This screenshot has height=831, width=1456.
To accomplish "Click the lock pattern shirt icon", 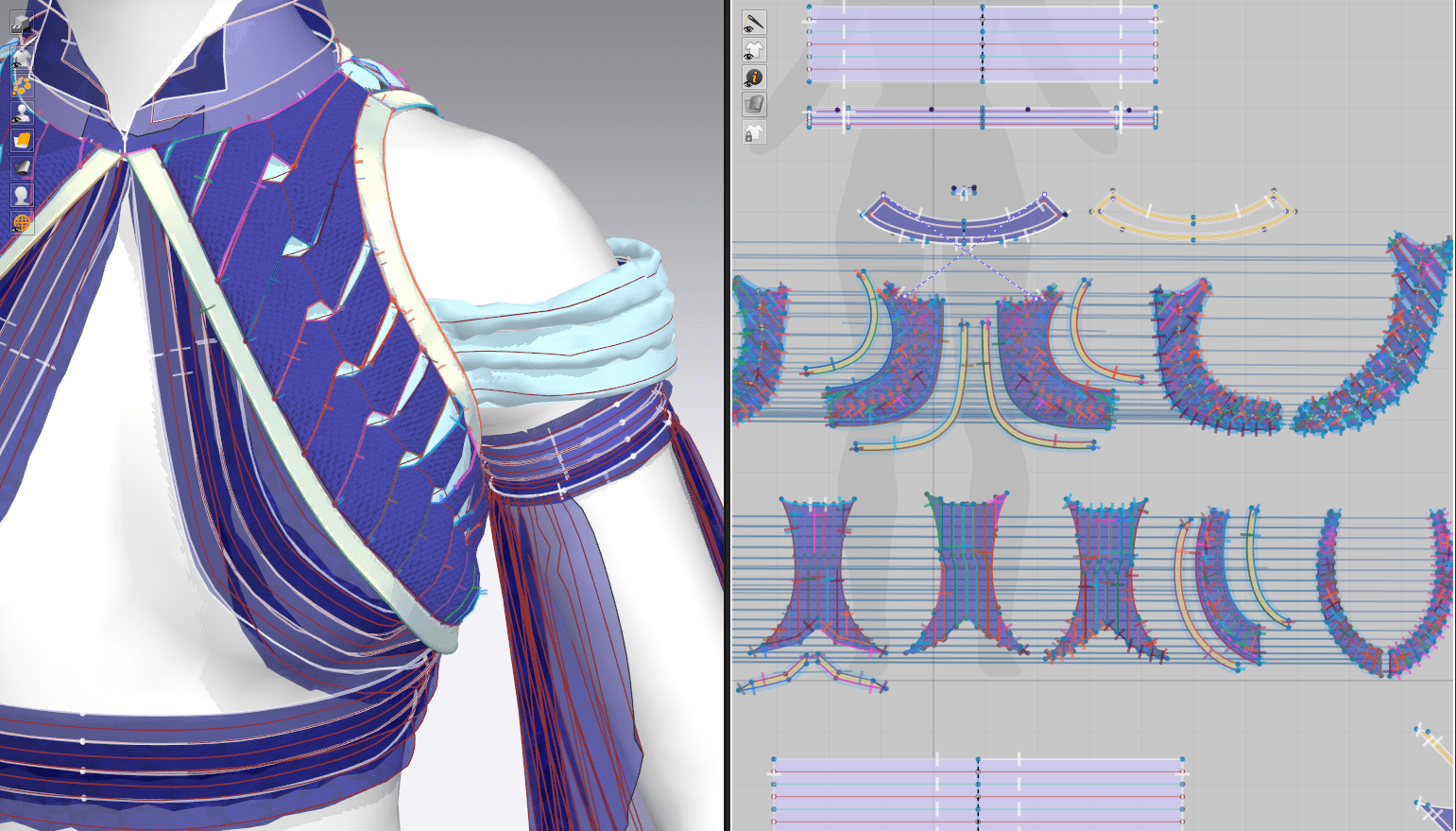I will pyautogui.click(x=754, y=133).
